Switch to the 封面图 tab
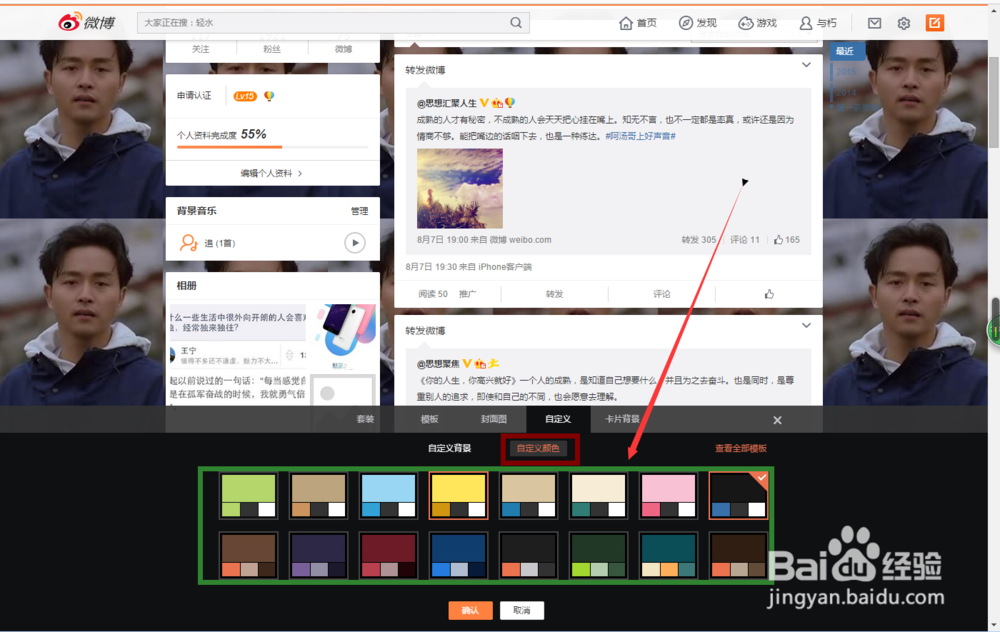Viewport: 1000px width, 632px height. click(x=494, y=419)
